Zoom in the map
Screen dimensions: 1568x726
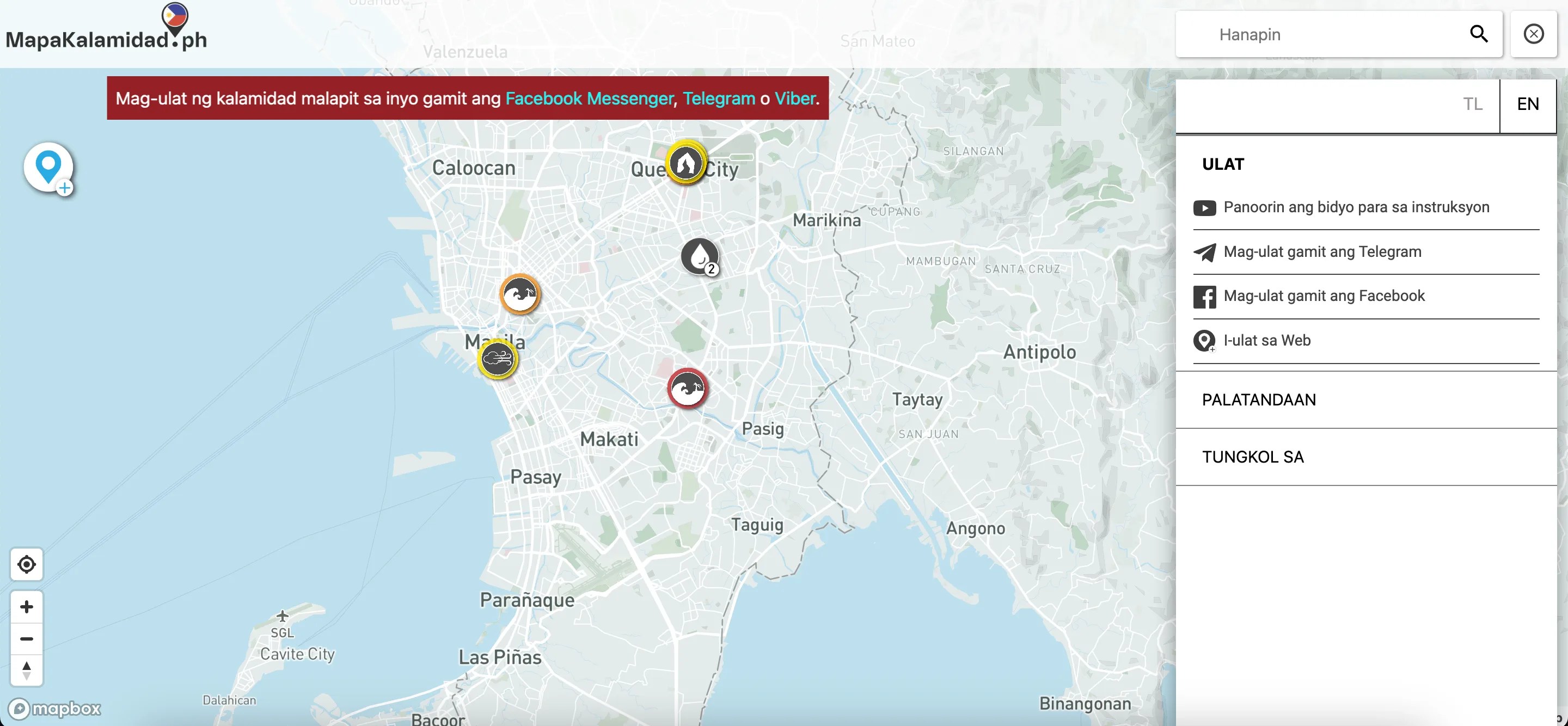(x=26, y=606)
